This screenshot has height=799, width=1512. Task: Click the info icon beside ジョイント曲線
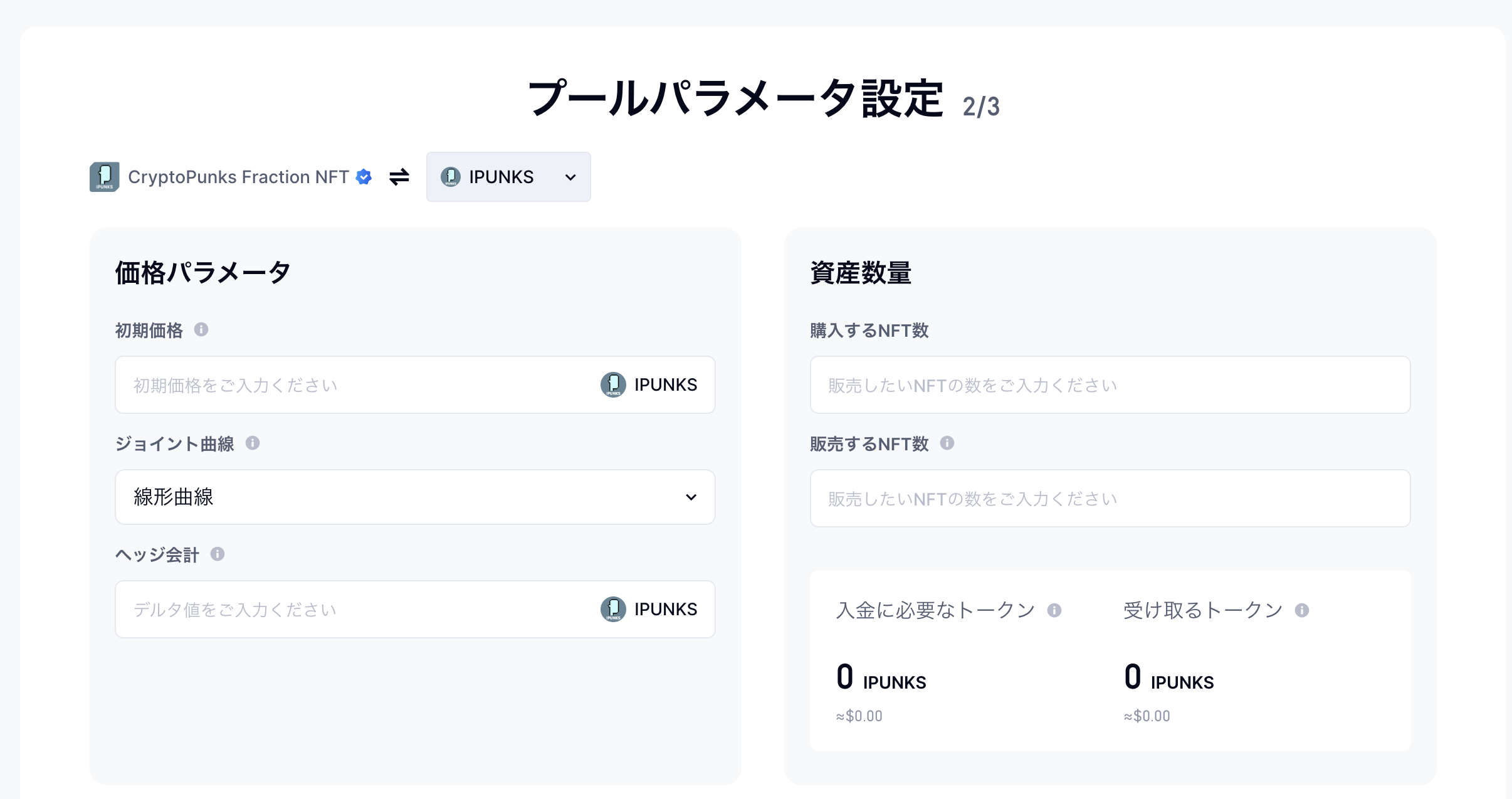[x=253, y=443]
